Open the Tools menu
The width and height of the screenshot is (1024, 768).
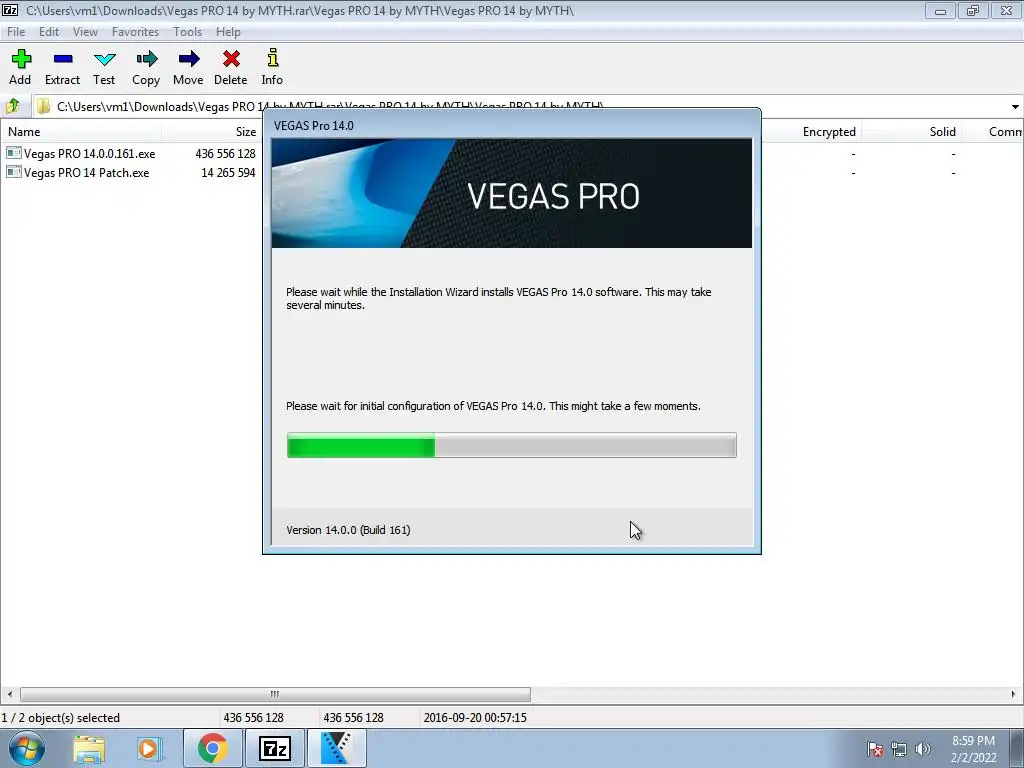(x=187, y=31)
